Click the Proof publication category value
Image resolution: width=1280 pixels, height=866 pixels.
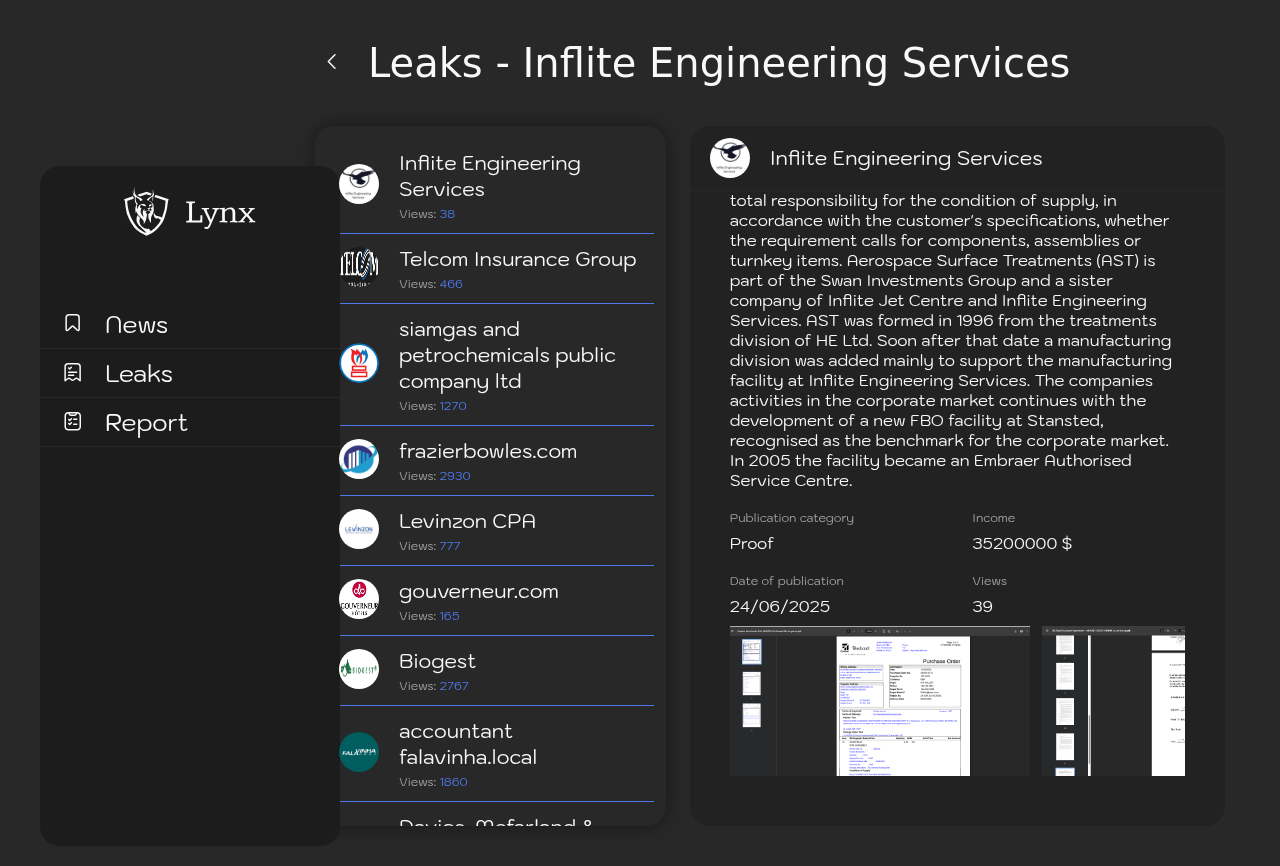751,544
